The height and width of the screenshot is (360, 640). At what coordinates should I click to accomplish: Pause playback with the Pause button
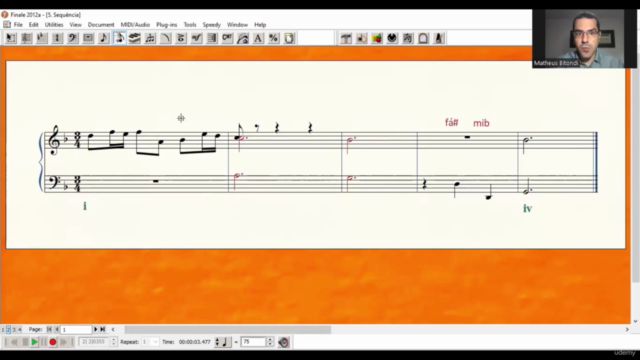pyautogui.click(x=44, y=342)
